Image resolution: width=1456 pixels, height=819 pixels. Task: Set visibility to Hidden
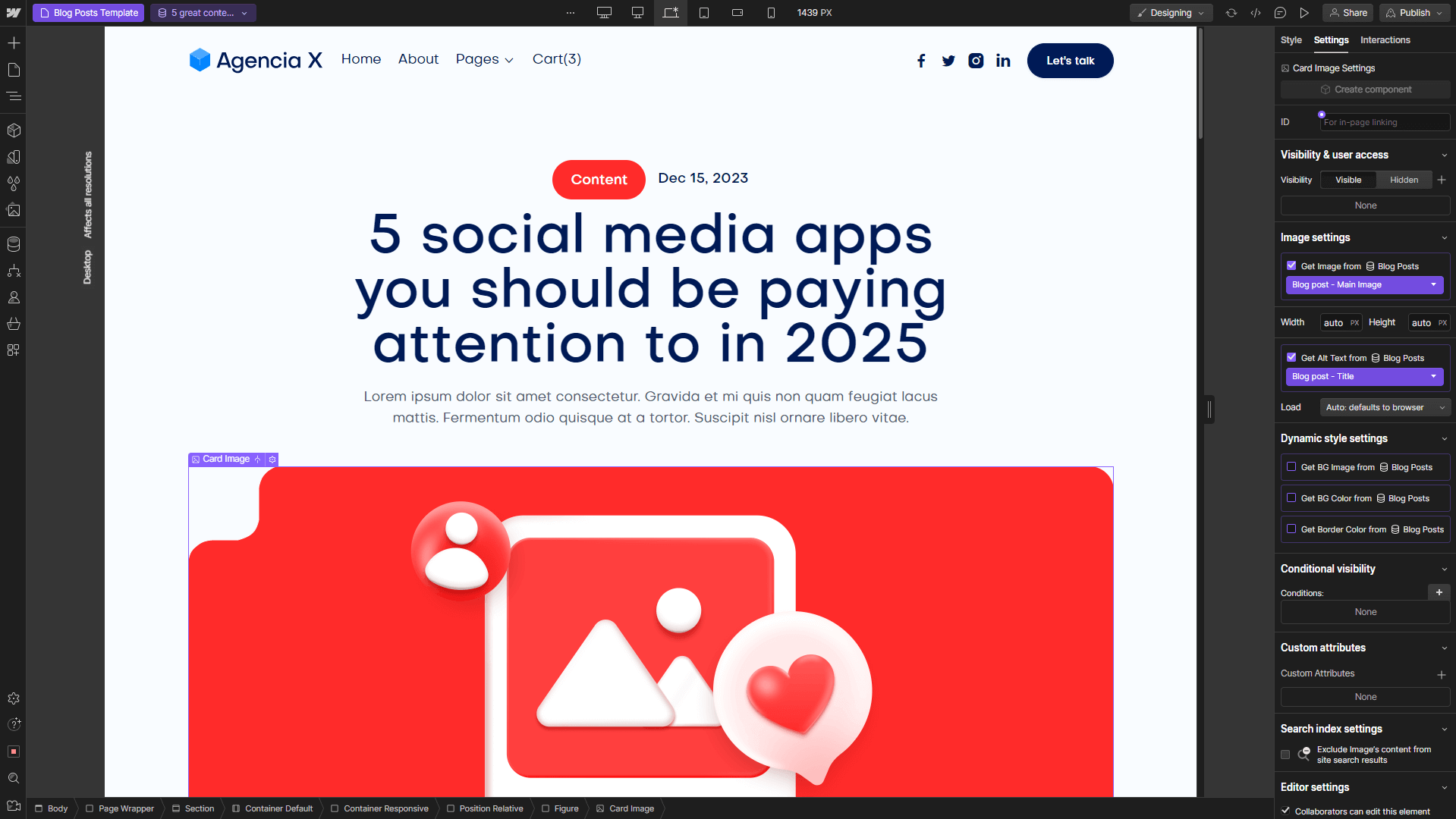pos(1404,180)
